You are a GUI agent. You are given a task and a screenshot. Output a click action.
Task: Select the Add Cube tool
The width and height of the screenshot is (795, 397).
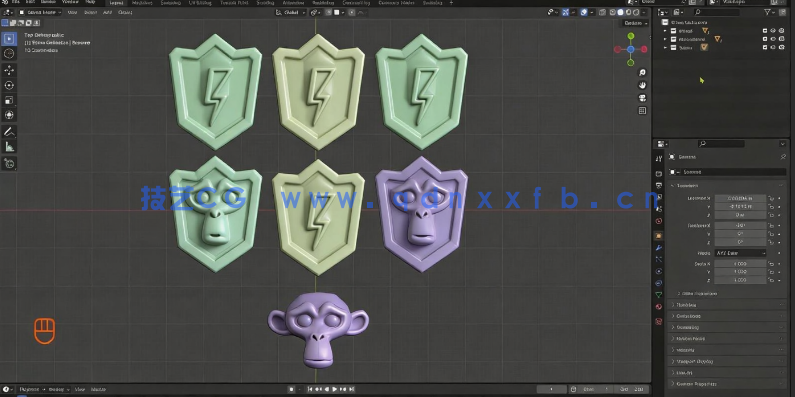pos(9,163)
